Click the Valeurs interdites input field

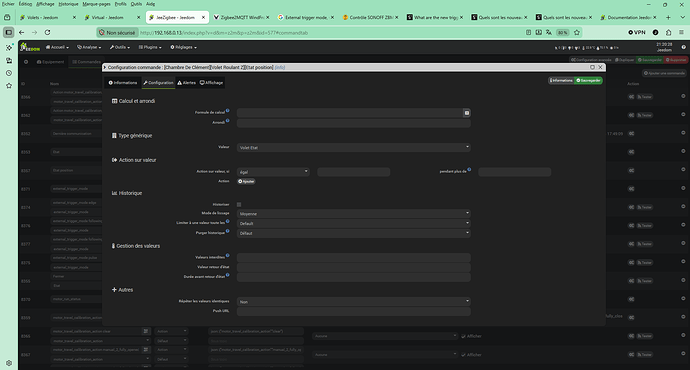354,258
